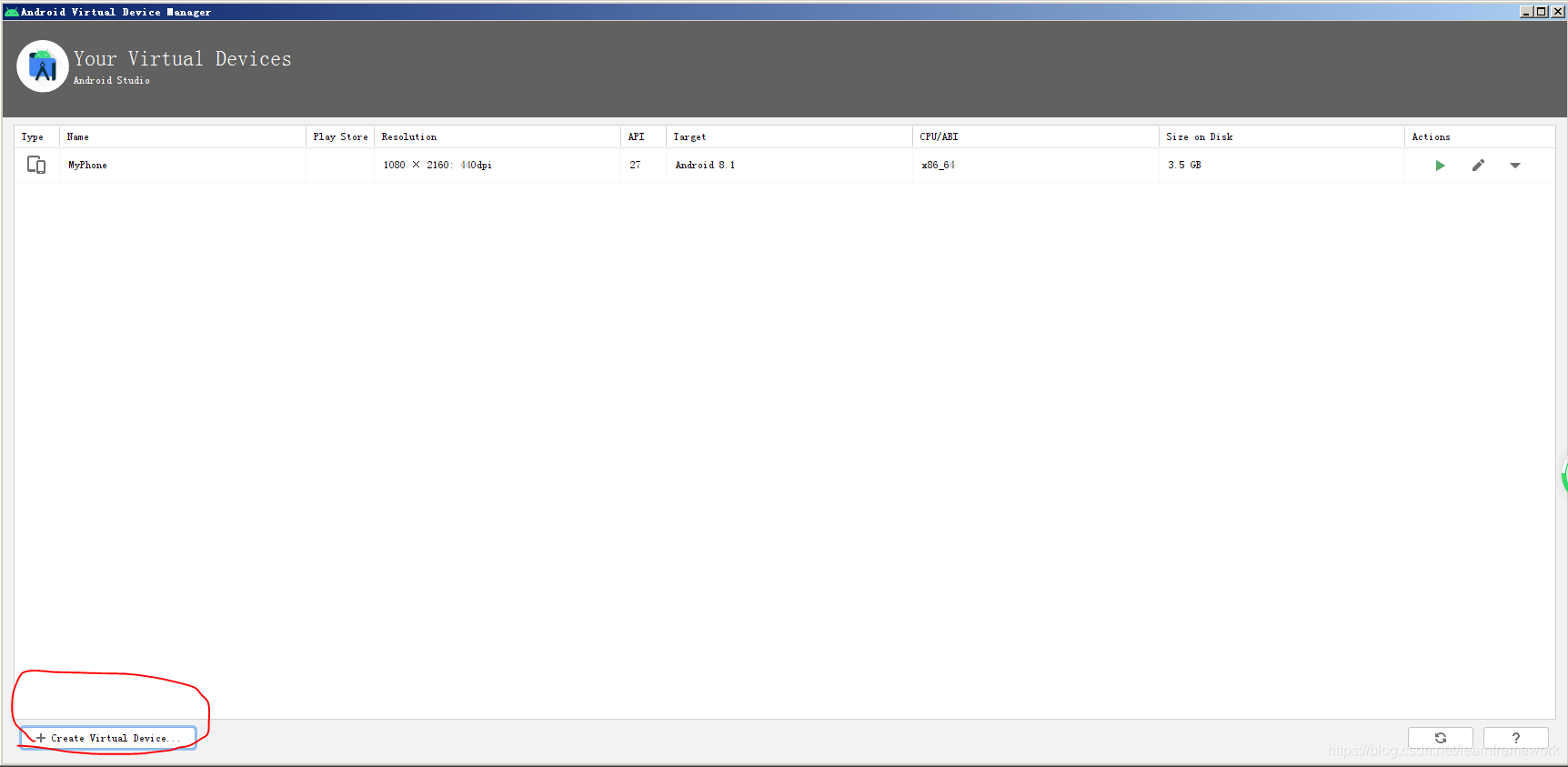The width and height of the screenshot is (1568, 767).
Task: Sort by Play Store column header
Action: (x=340, y=136)
